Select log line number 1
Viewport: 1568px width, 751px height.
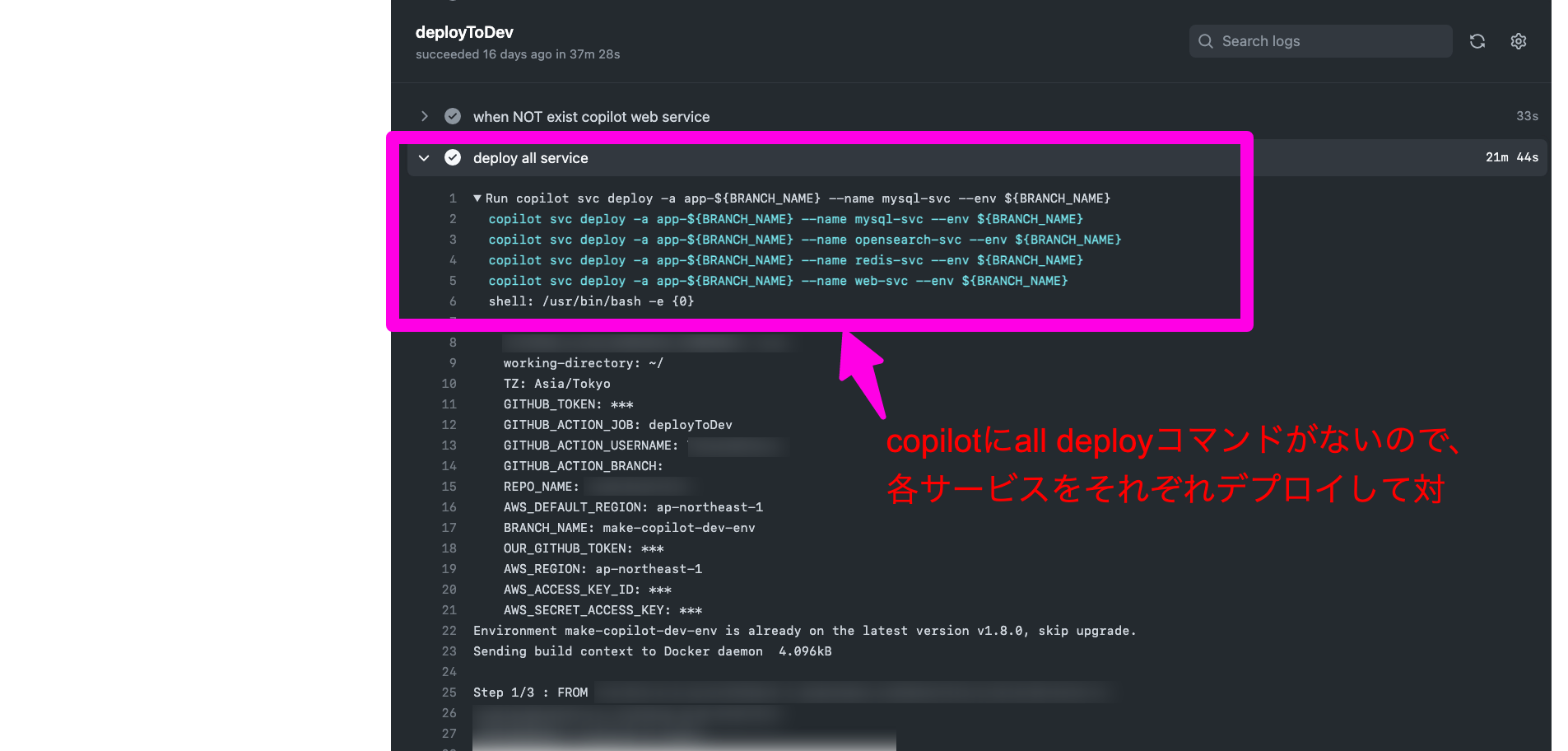click(x=453, y=198)
